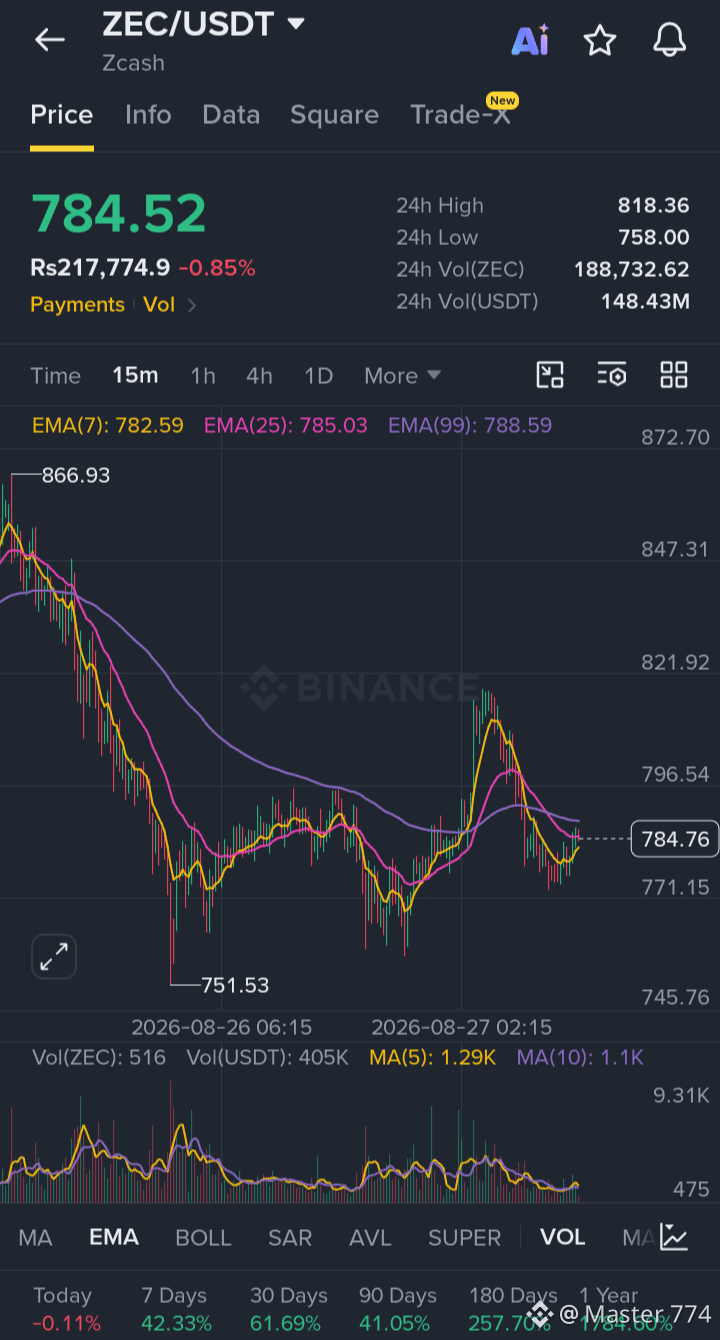
Task: Tap 24h Vol(ZEC) value 188,732.62
Action: [x=632, y=270]
